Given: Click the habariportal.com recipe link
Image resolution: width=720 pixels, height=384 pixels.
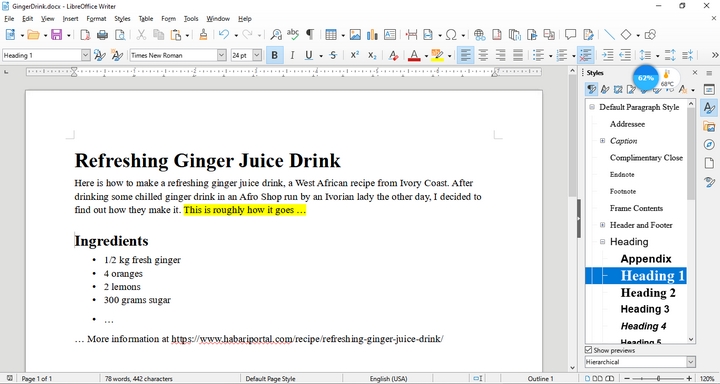Looking at the screenshot, I should click(x=307, y=339).
